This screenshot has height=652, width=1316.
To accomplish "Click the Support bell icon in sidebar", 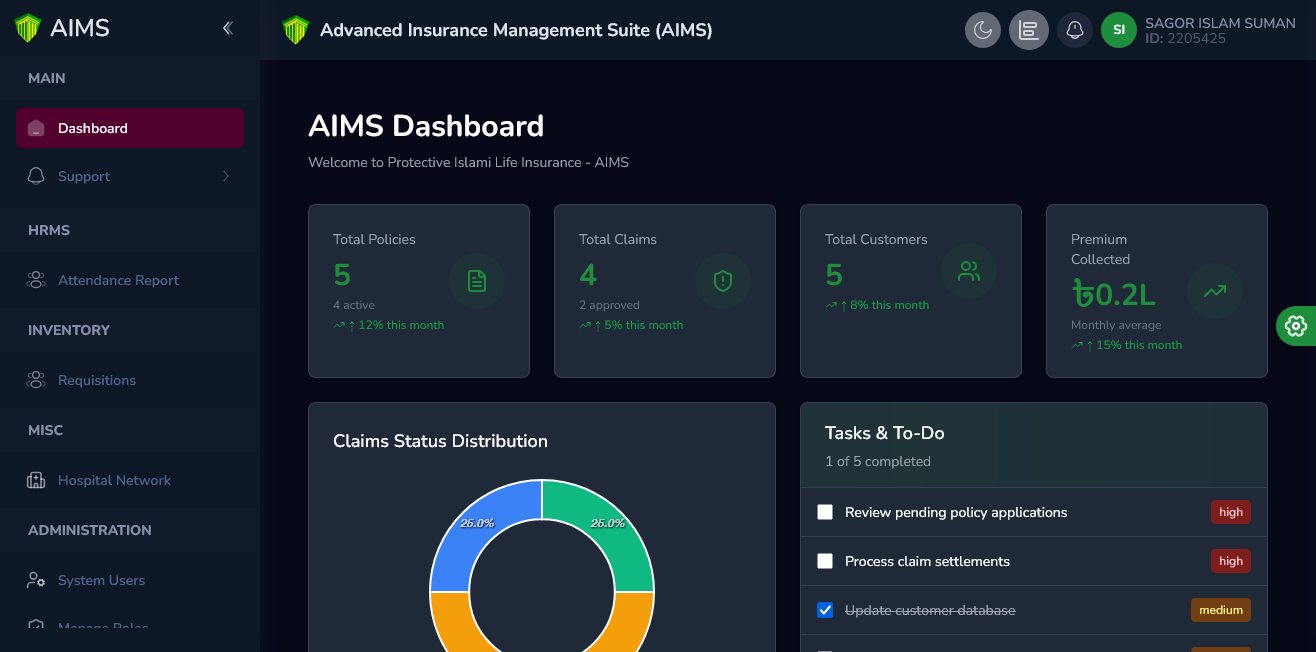I will 36,176.
